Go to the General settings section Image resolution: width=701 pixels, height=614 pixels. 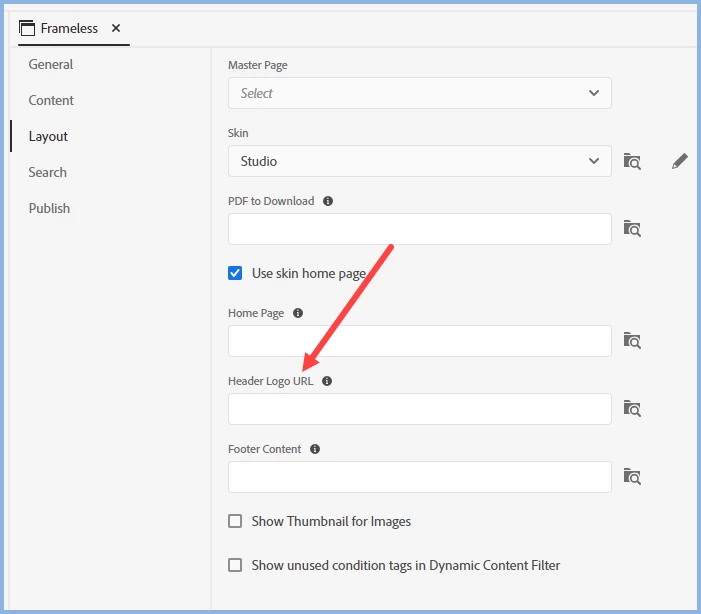click(x=51, y=64)
